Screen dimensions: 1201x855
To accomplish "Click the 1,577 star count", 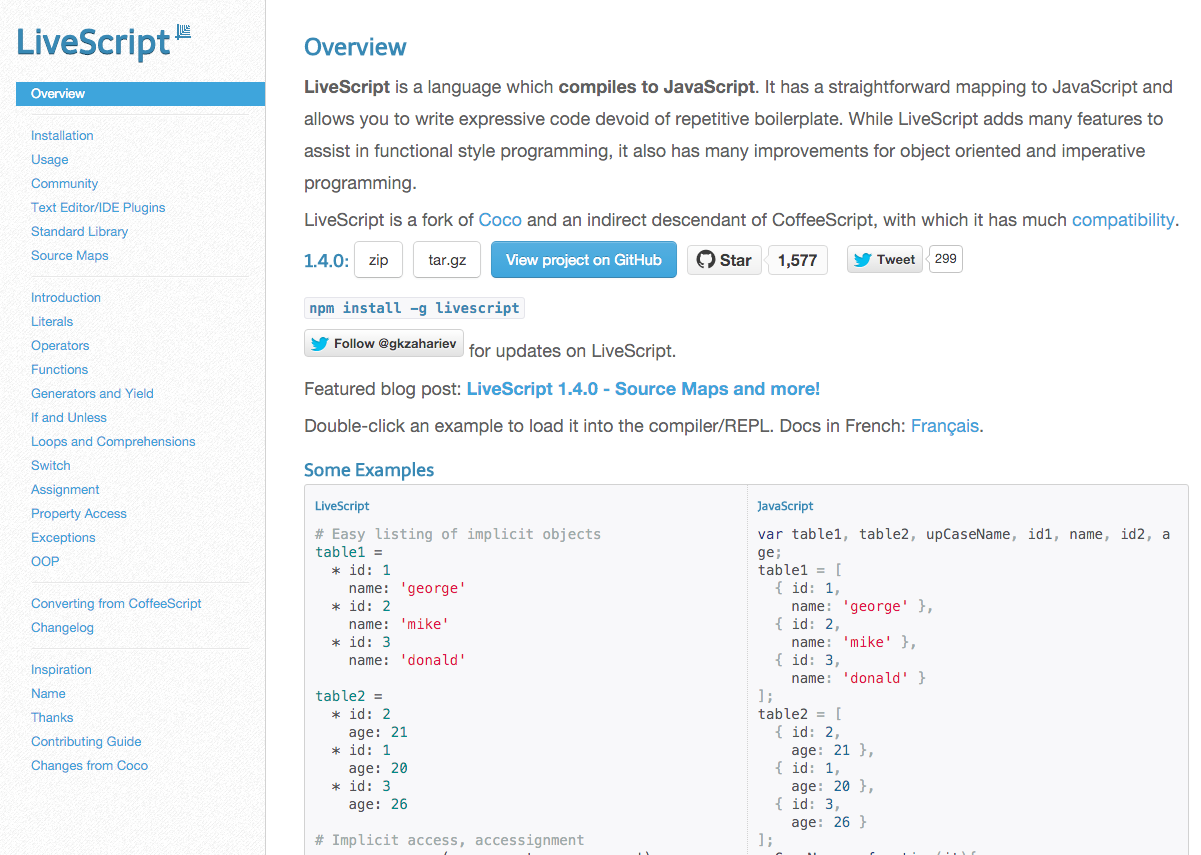I will click(x=797, y=259).
